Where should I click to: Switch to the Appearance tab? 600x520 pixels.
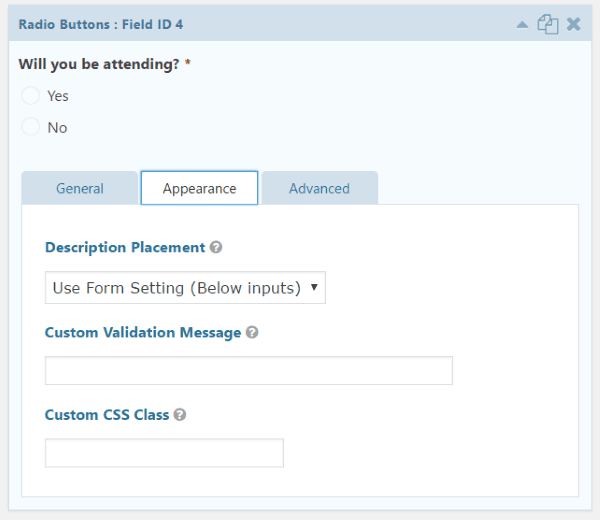[199, 188]
